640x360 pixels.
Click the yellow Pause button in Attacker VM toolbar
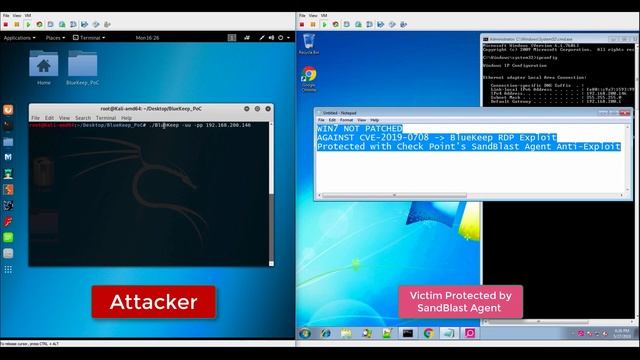pyautogui.click(x=17, y=25)
